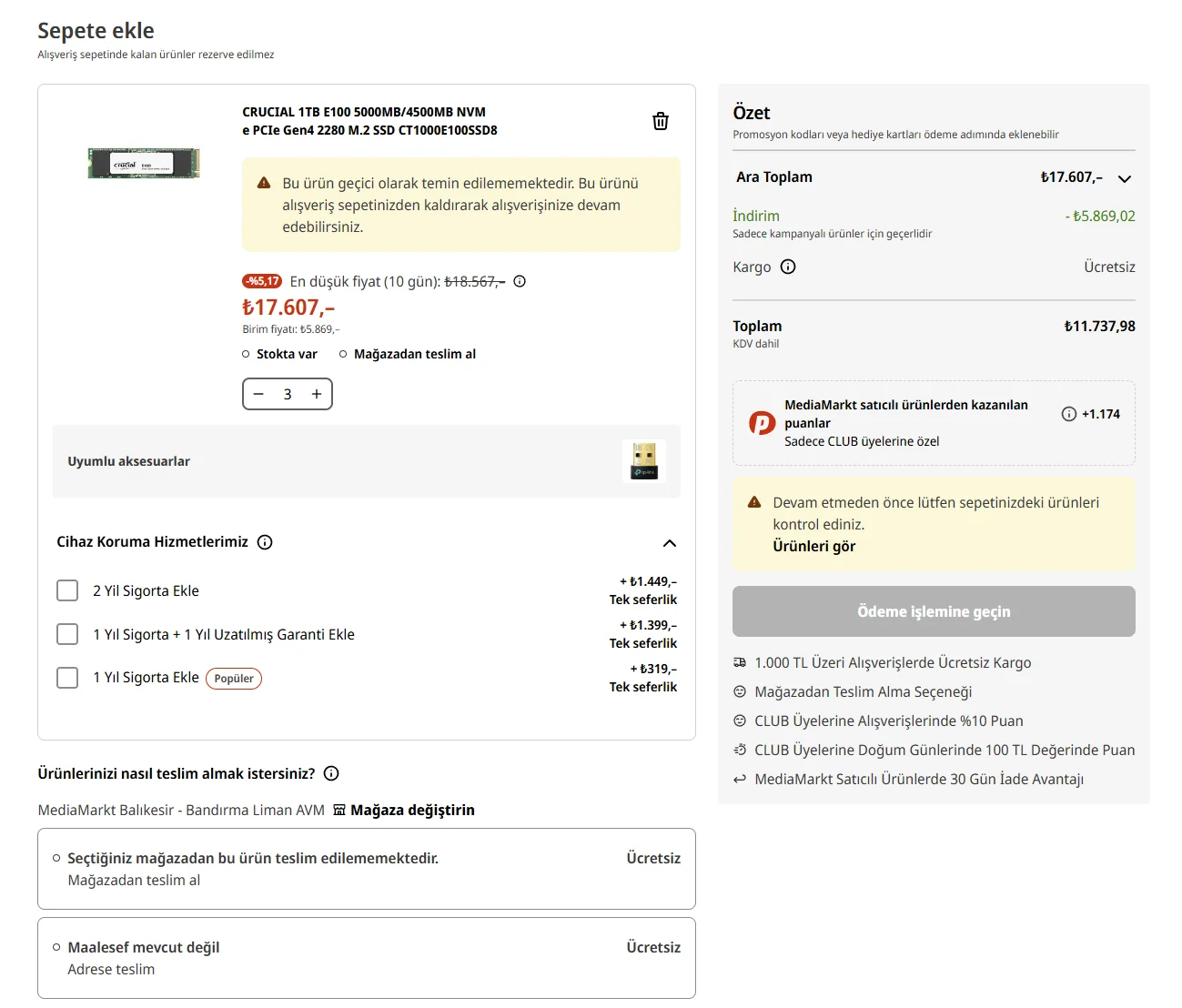
Task: Click the +₺319,– insurance price
Action: (x=653, y=669)
